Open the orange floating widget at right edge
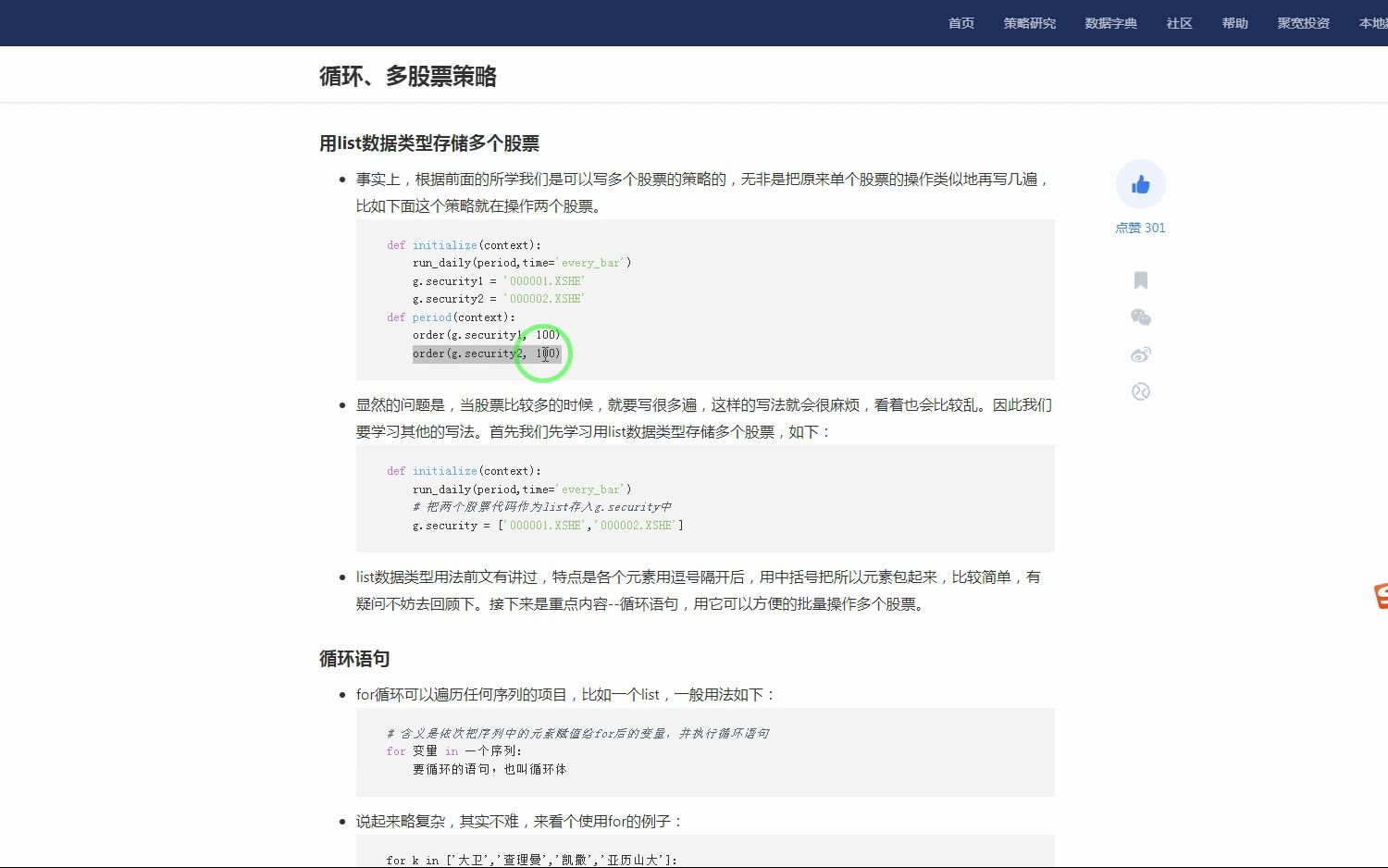Screen dimensions: 1388x868 [x=1381, y=596]
